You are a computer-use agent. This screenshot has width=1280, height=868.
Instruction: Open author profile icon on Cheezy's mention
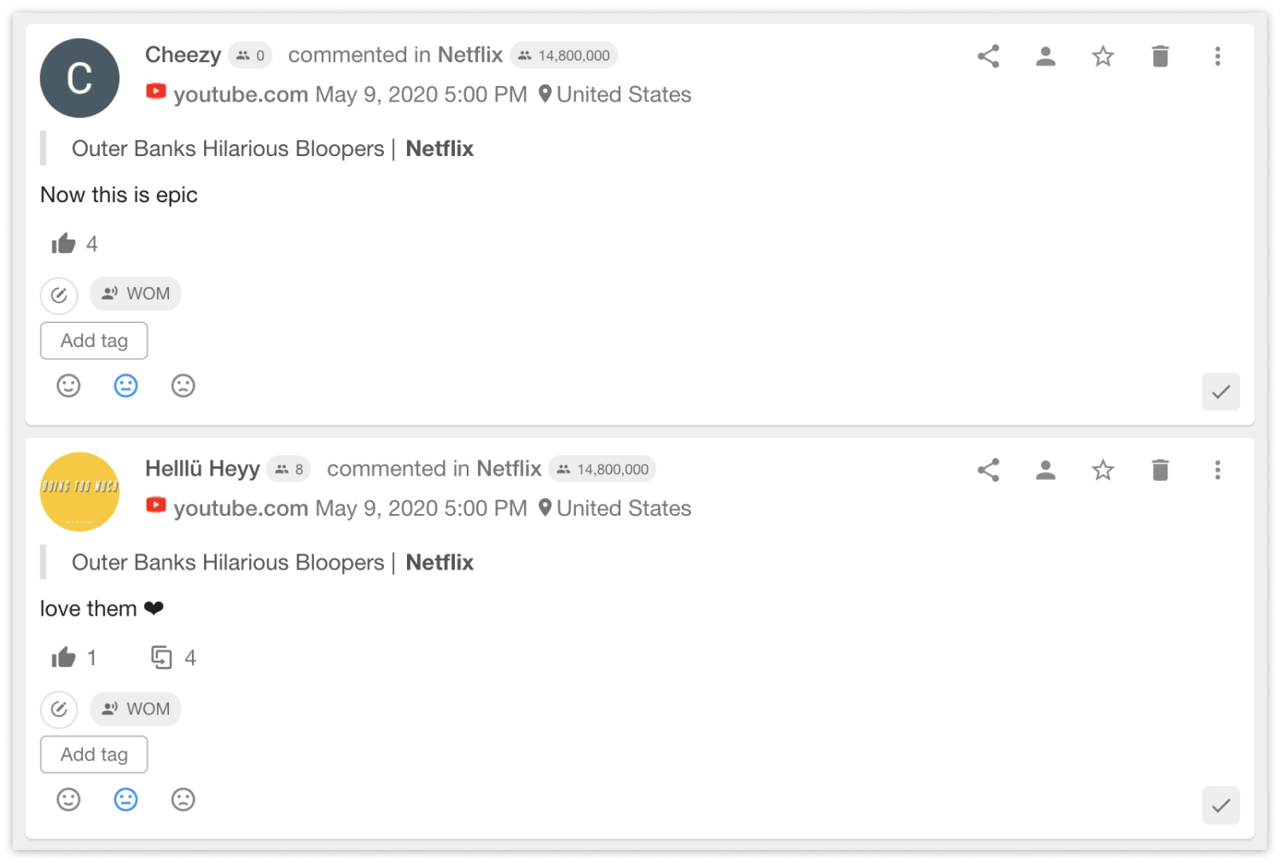(1046, 57)
